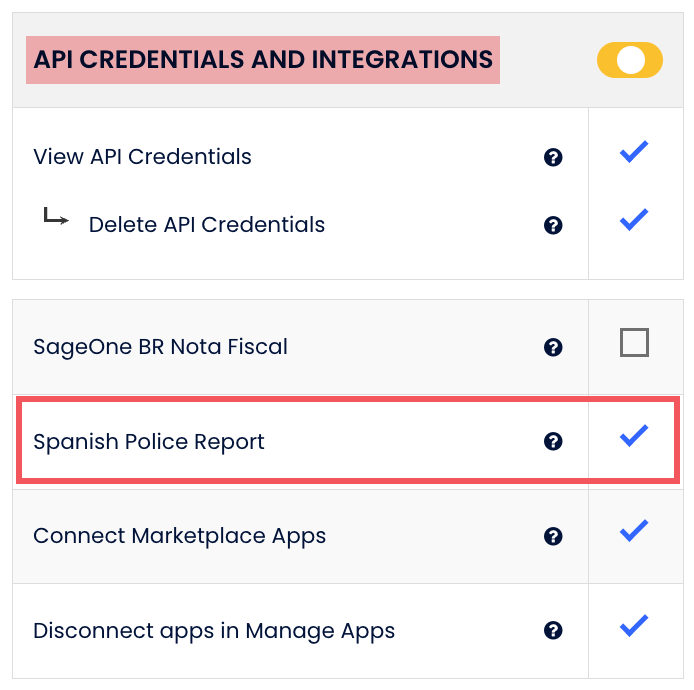Click help icon beside Spanish Police Report
The image size is (694, 690).
[552, 441]
